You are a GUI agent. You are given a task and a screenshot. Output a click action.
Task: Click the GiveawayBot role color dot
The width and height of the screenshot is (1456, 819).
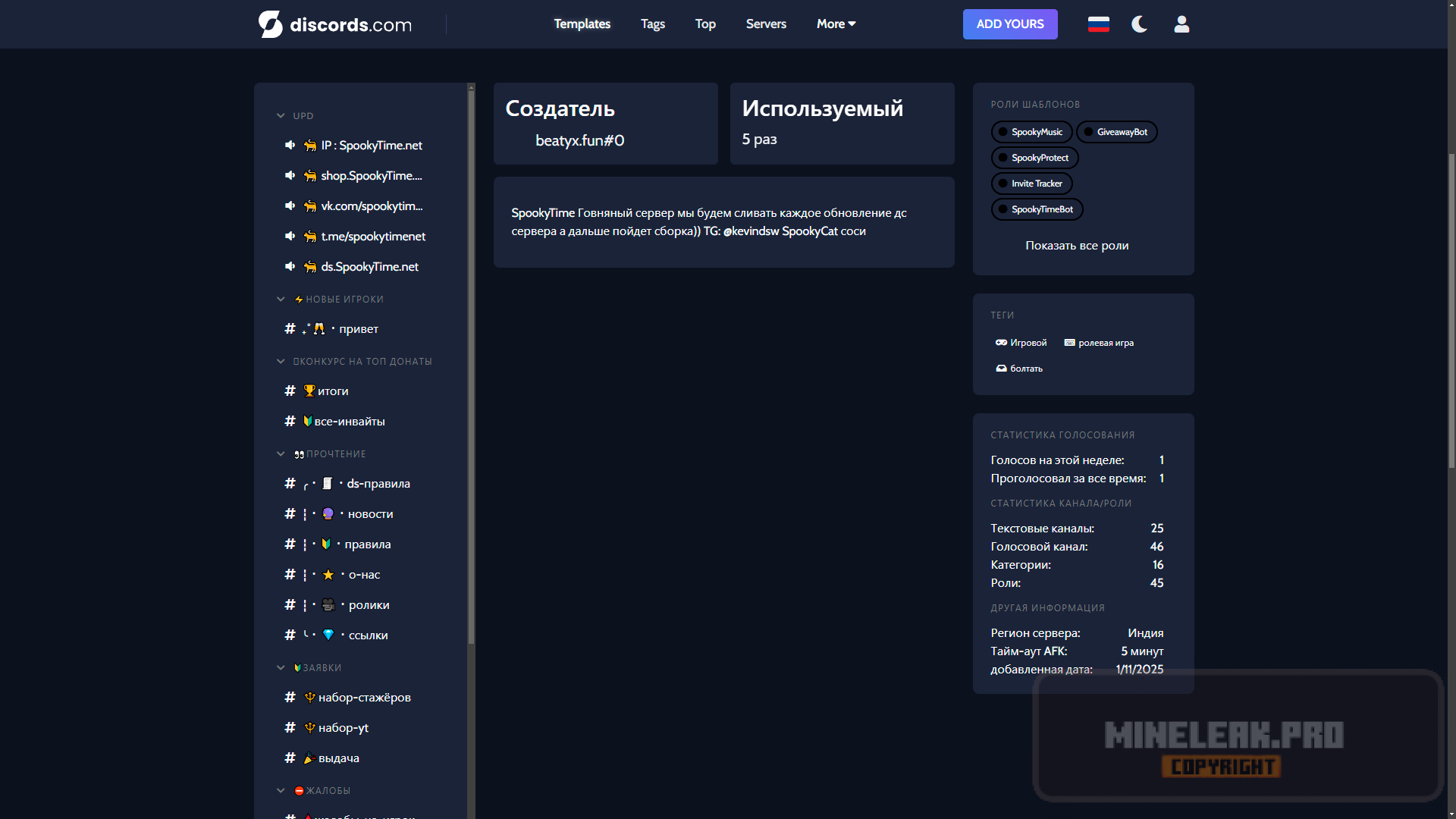click(1088, 132)
